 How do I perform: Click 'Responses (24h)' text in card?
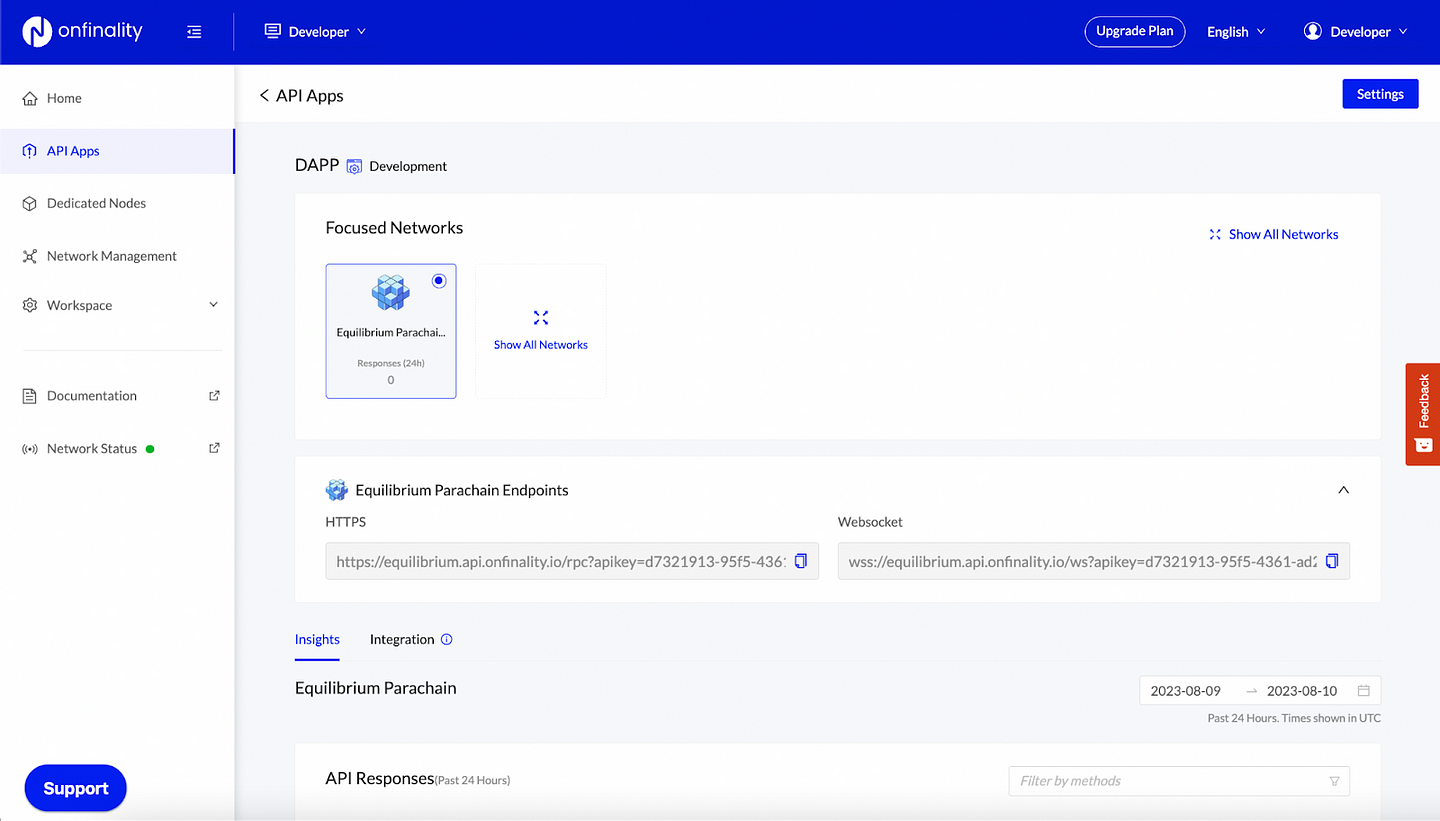391,363
